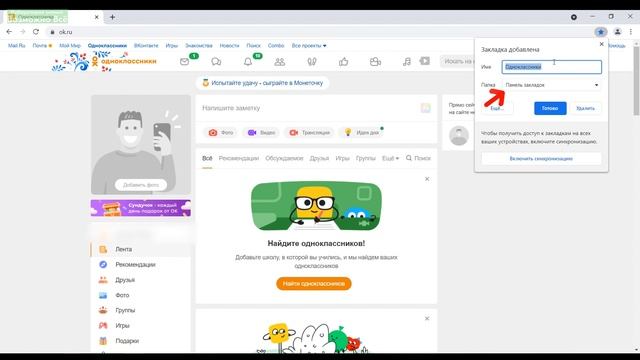Screen dimensions: 640x360
Task: Expand the Все проекты dropdown
Action: pyautogui.click(x=309, y=46)
